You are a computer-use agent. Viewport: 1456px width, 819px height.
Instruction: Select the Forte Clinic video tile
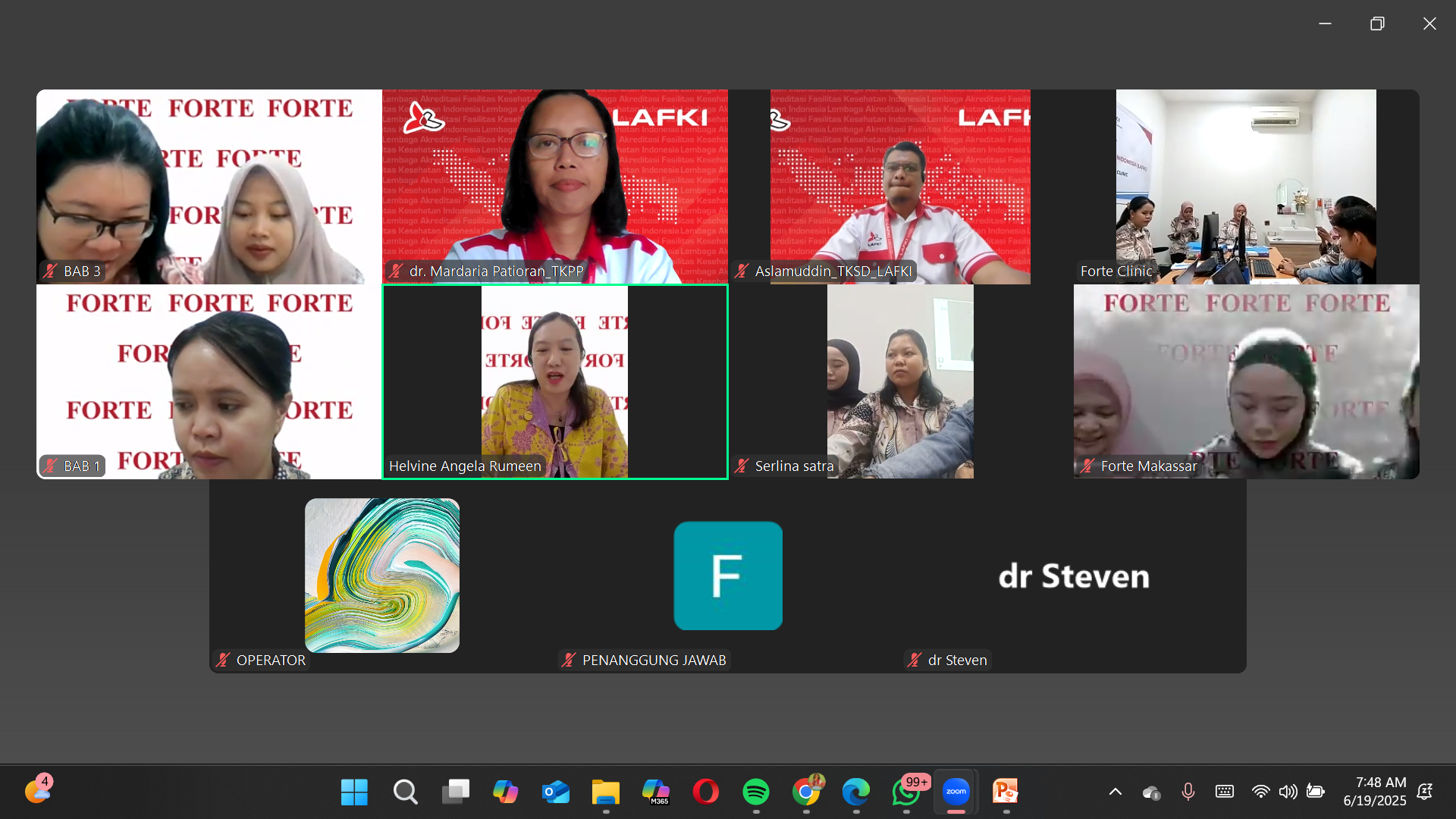tap(1247, 187)
